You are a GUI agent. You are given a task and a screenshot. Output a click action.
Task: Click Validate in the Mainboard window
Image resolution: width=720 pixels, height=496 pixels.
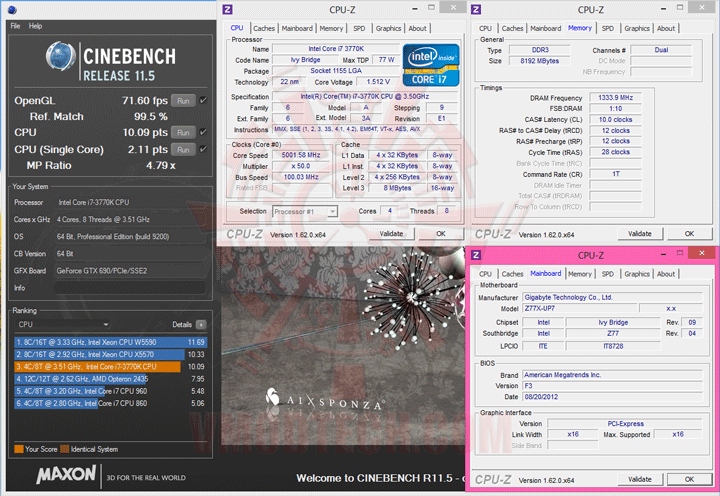tap(640, 479)
